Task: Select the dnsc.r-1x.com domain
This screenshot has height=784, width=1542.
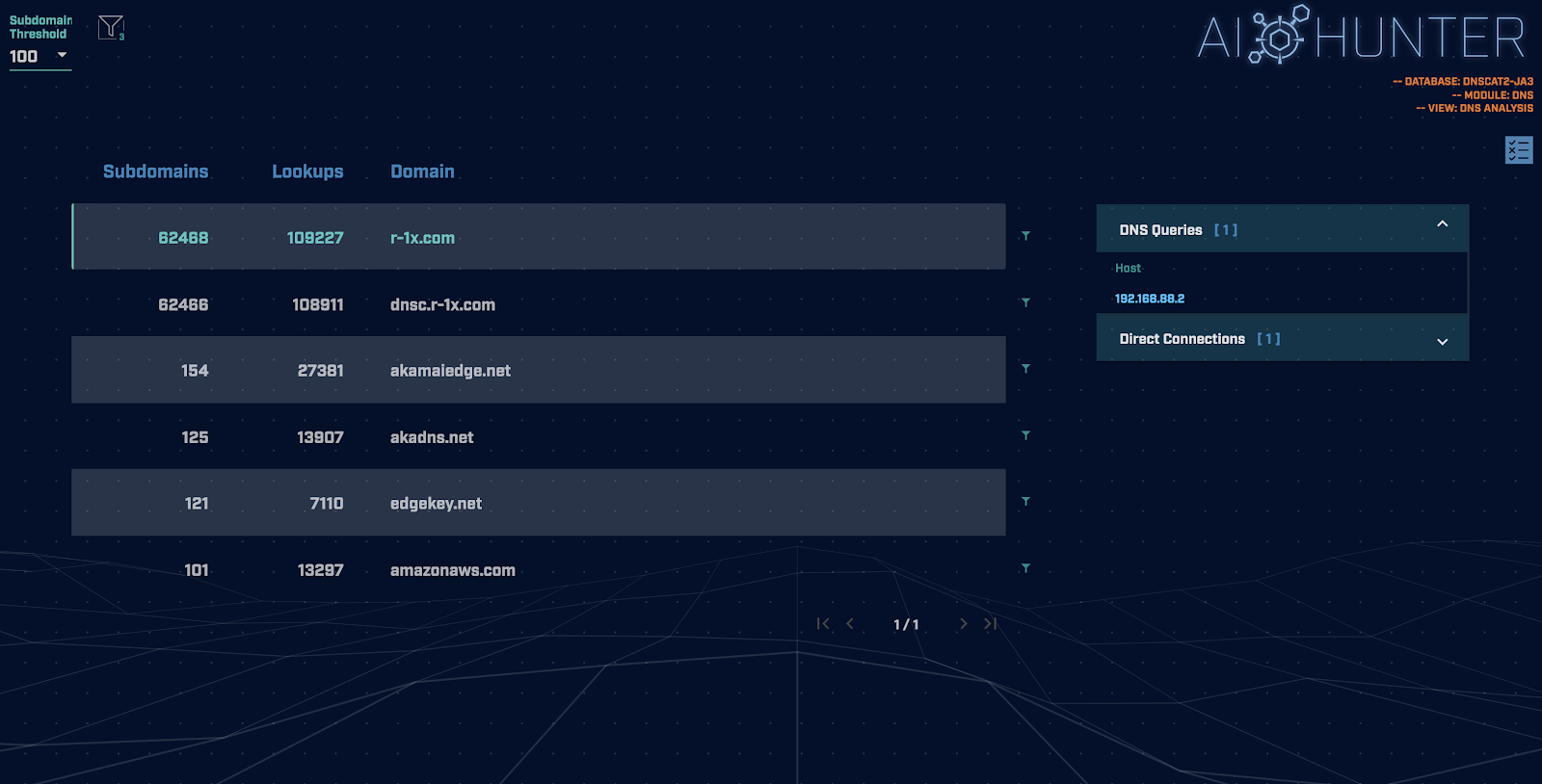Action: pyautogui.click(x=442, y=304)
